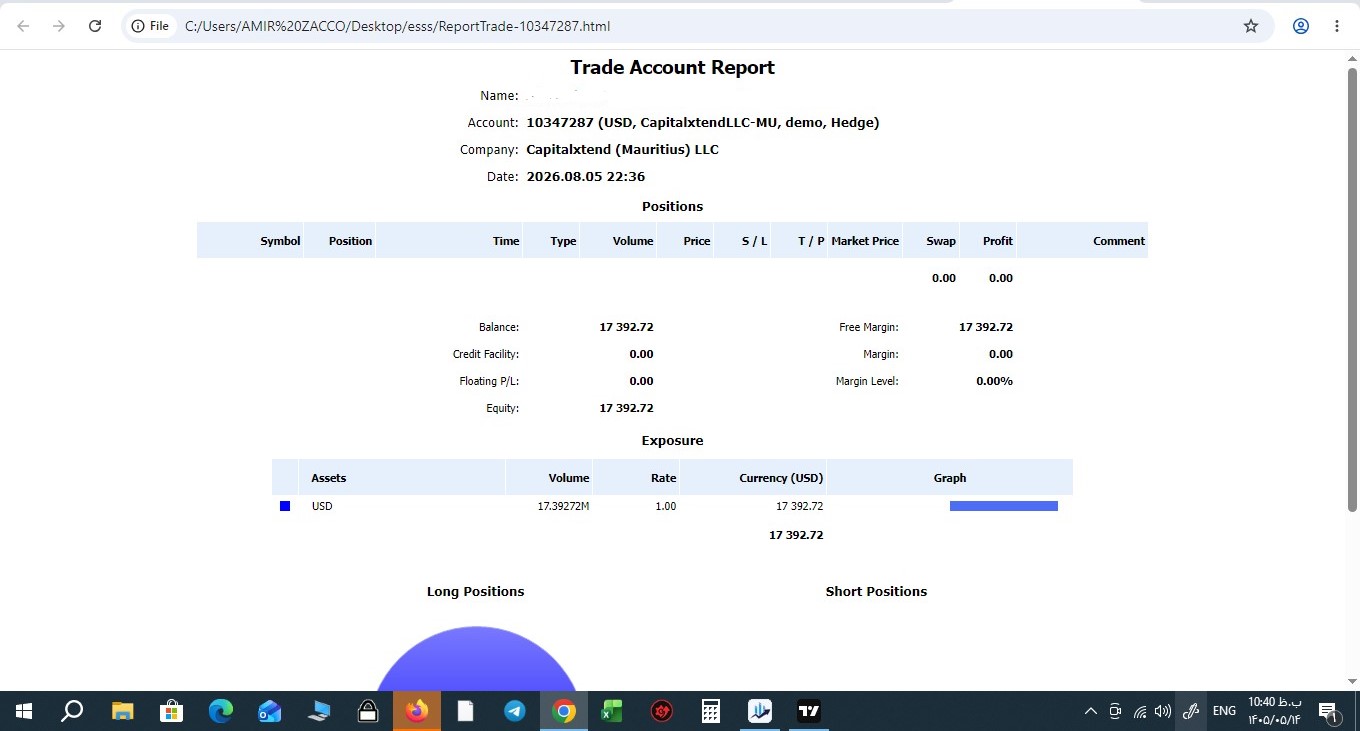The image size is (1360, 731).
Task: Click the Meet Now tray icon
Action: click(1116, 712)
